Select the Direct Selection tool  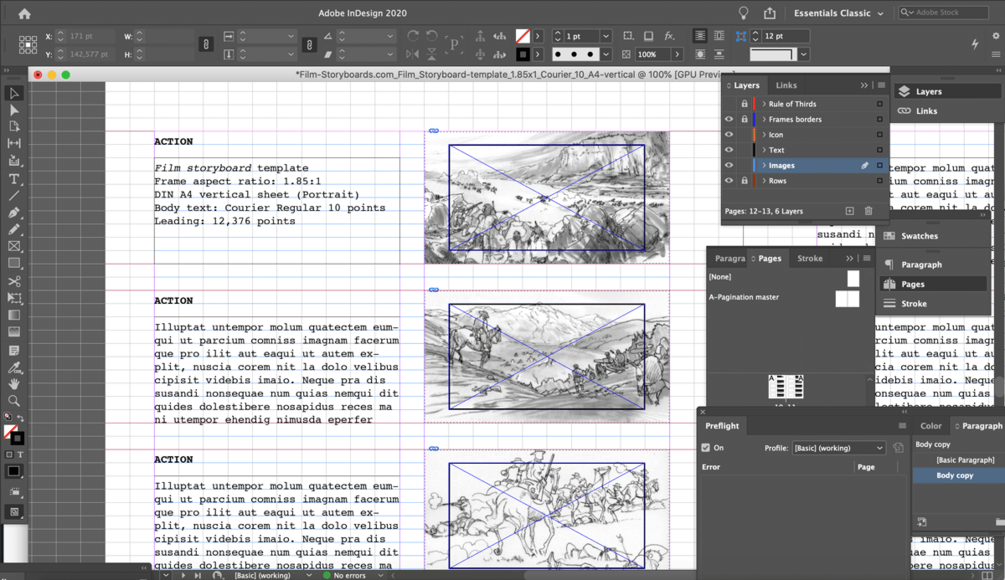(14, 110)
